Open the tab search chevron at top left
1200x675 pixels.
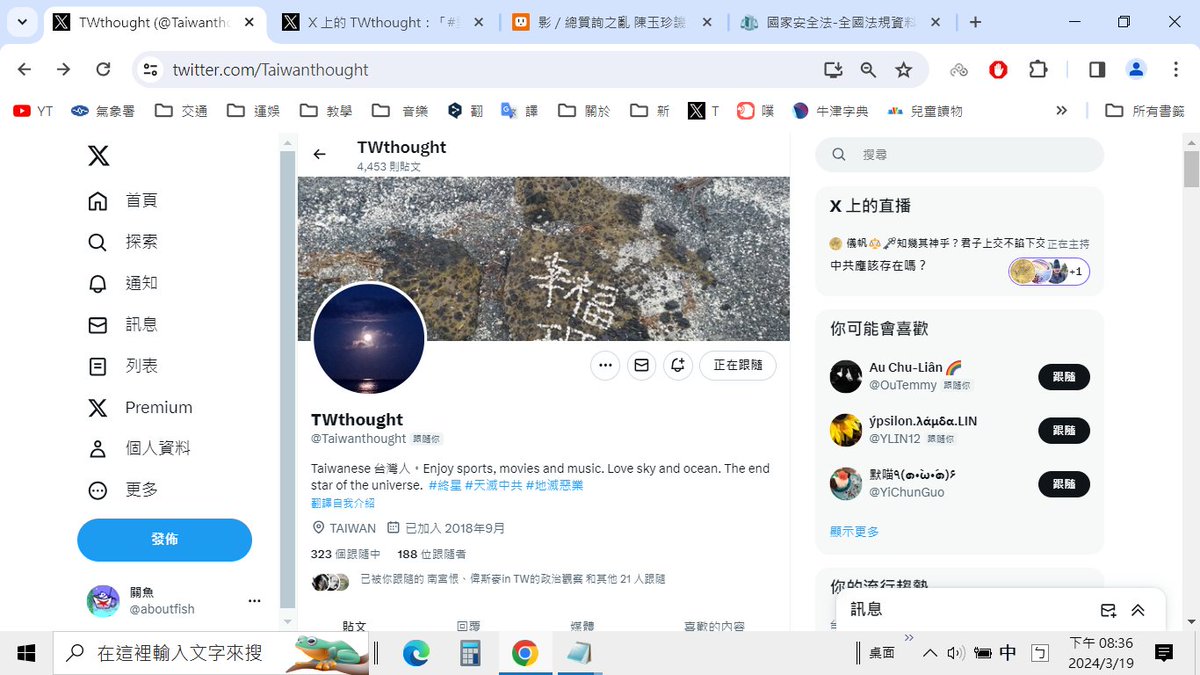23,22
